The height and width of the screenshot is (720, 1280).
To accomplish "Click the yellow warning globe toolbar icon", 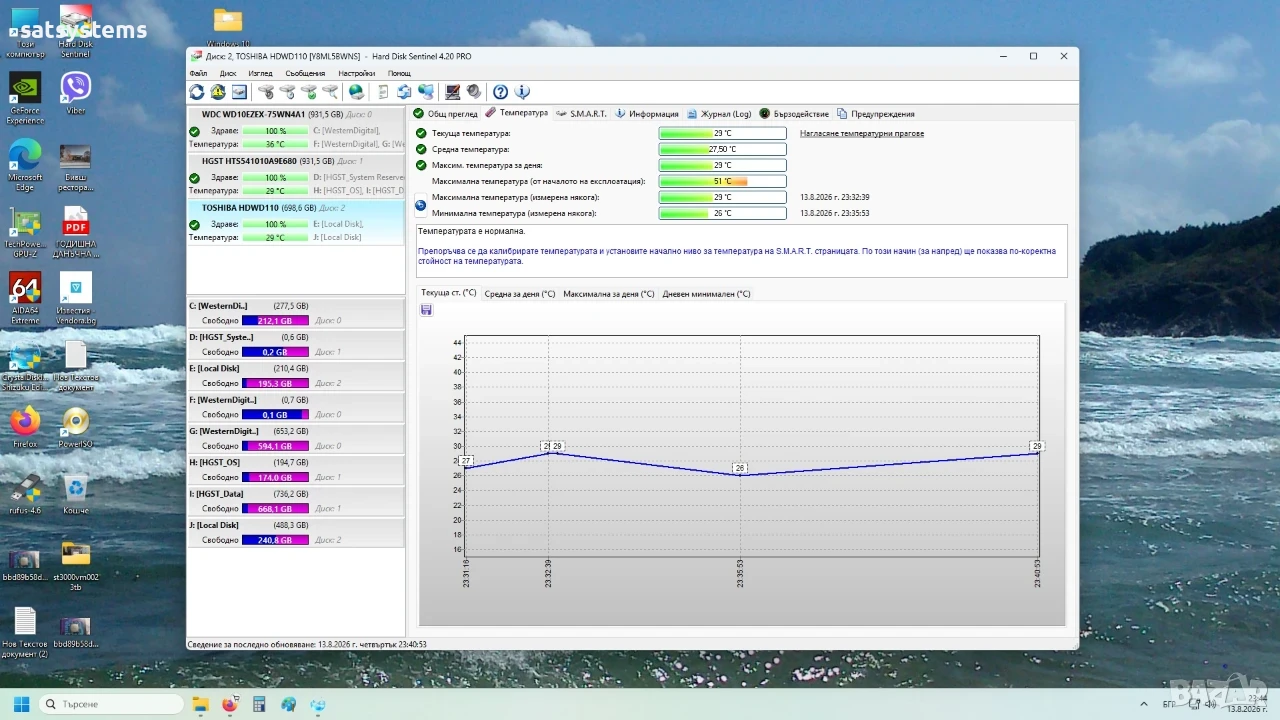I will [x=218, y=92].
